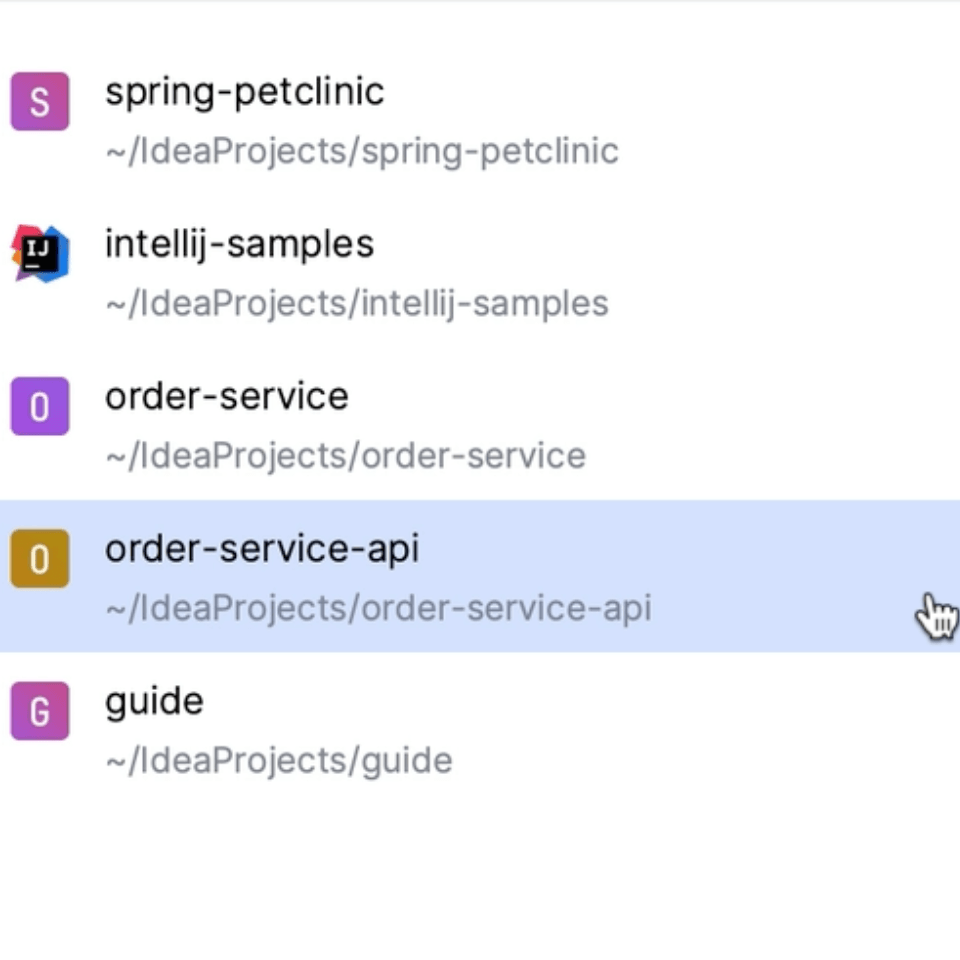Select the order-service-api project title
Viewport: 960px width, 960px height.
pos(262,549)
